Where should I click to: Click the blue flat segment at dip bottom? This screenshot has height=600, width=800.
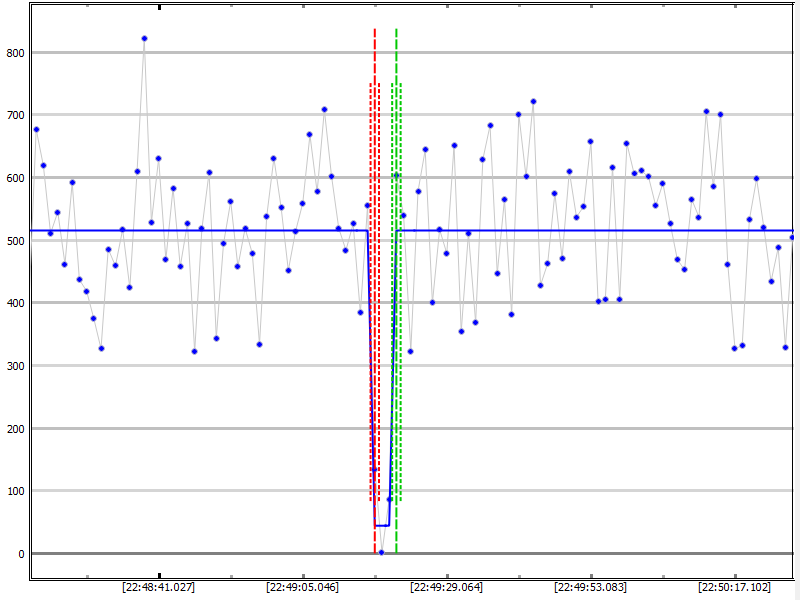point(381,525)
